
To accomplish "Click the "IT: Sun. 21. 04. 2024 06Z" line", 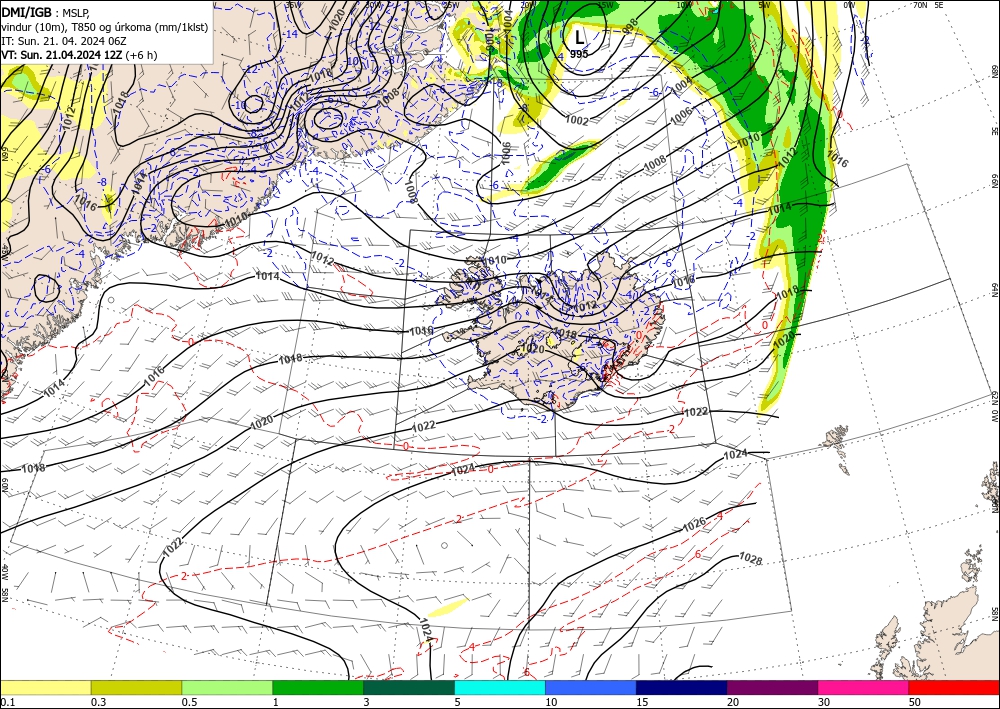I will (64, 41).
